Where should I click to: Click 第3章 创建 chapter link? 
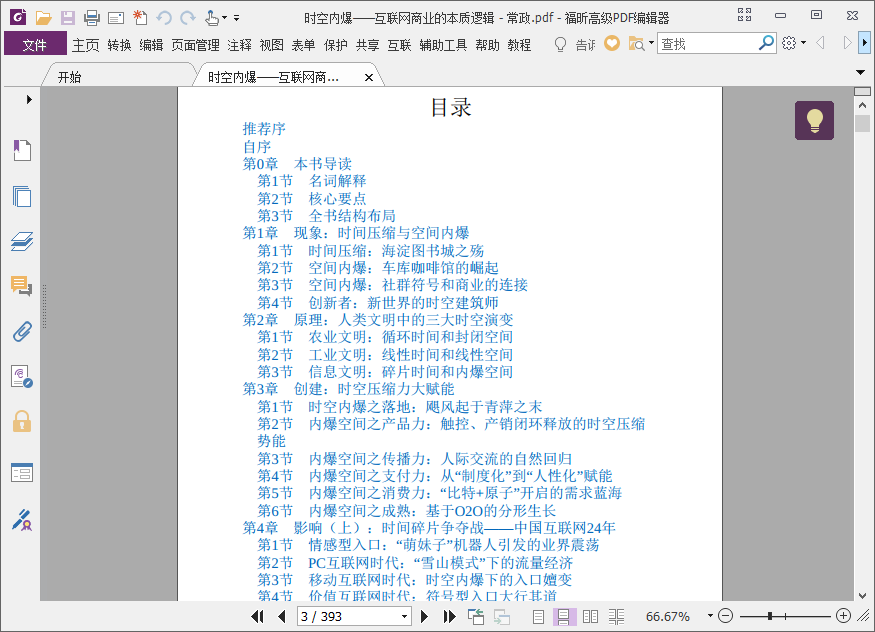tap(348, 389)
